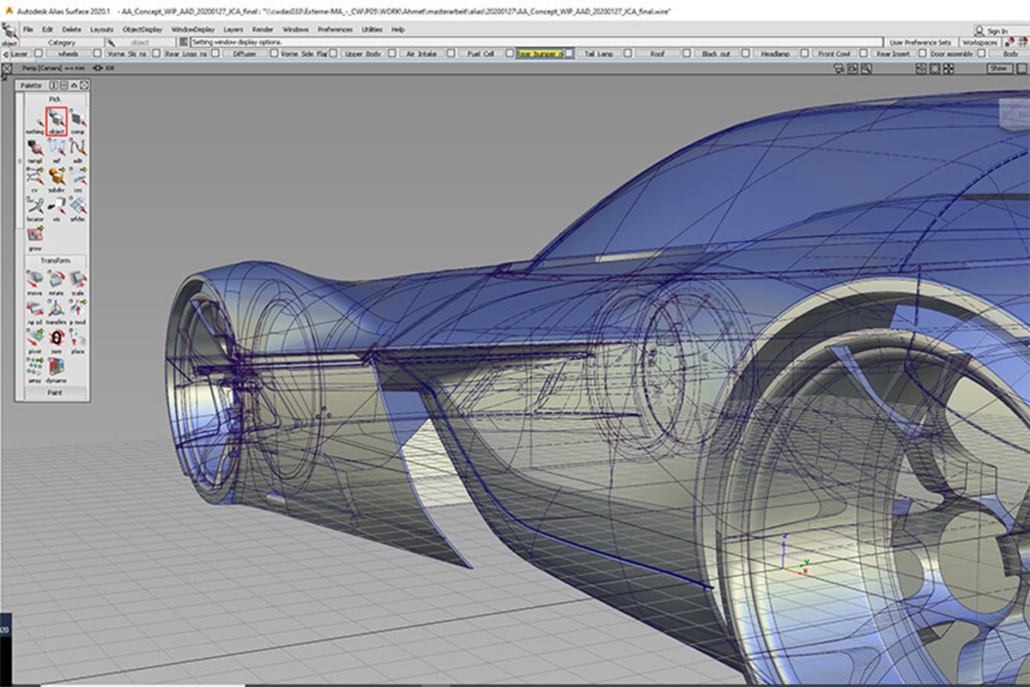Viewport: 1030px width, 687px height.
Task: Open the viewport Show menu
Action: pyautogui.click(x=999, y=68)
